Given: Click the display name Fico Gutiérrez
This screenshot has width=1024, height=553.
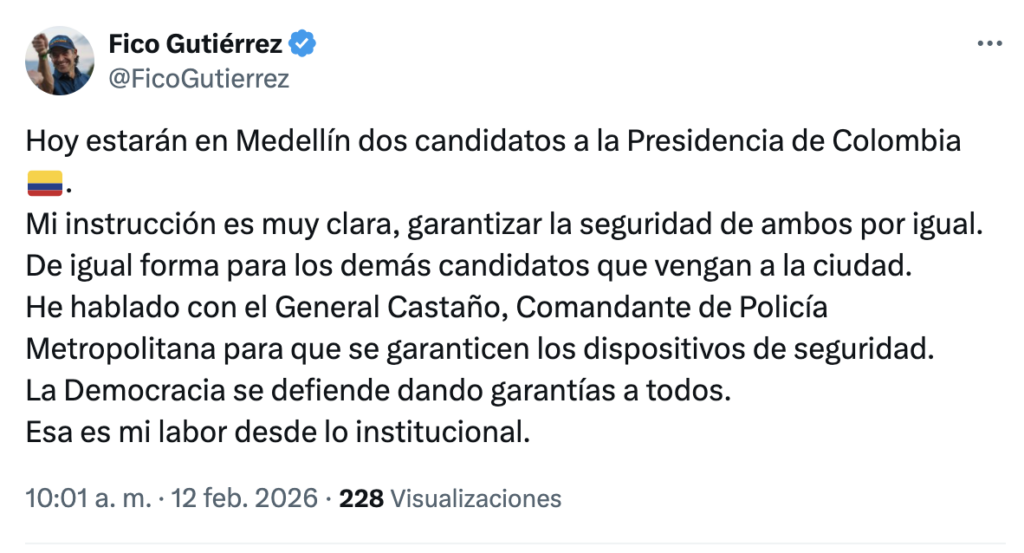Looking at the screenshot, I should [x=194, y=44].
